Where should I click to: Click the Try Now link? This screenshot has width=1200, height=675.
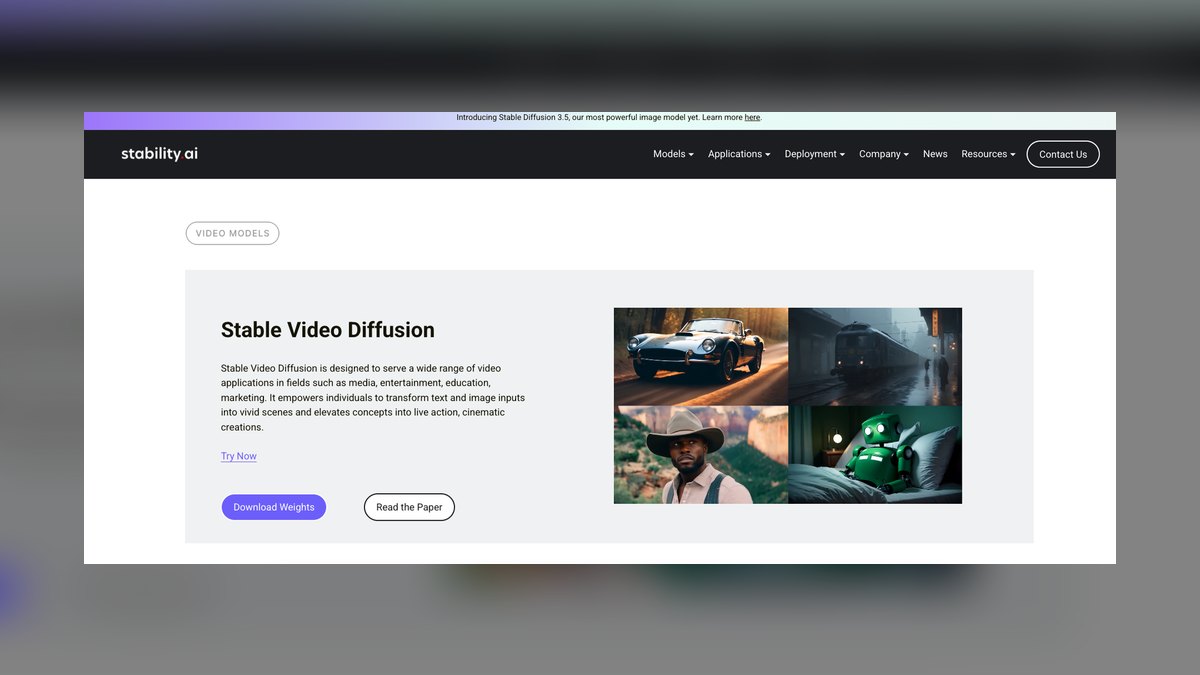(239, 456)
